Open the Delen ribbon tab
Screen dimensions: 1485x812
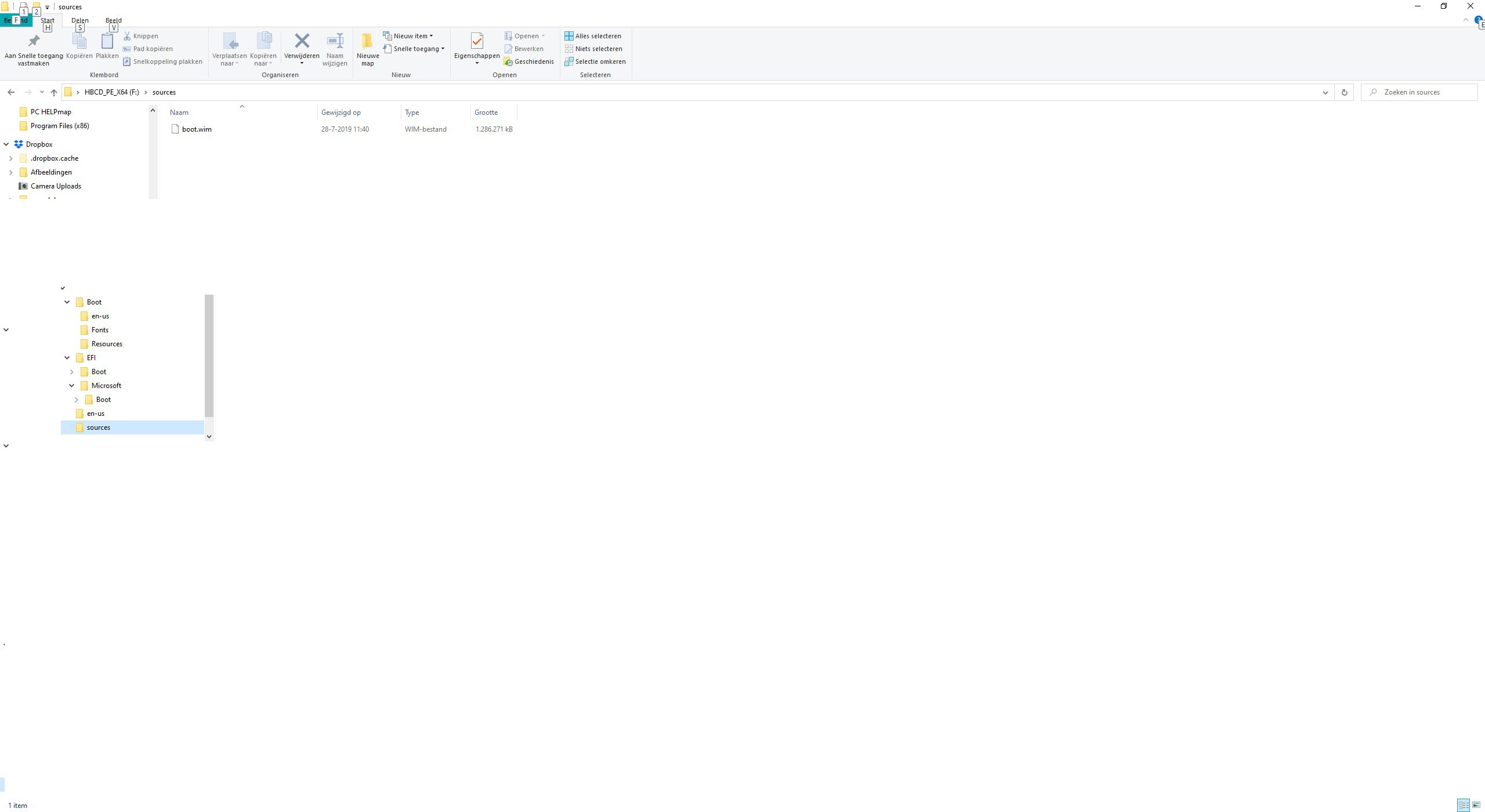pos(80,20)
